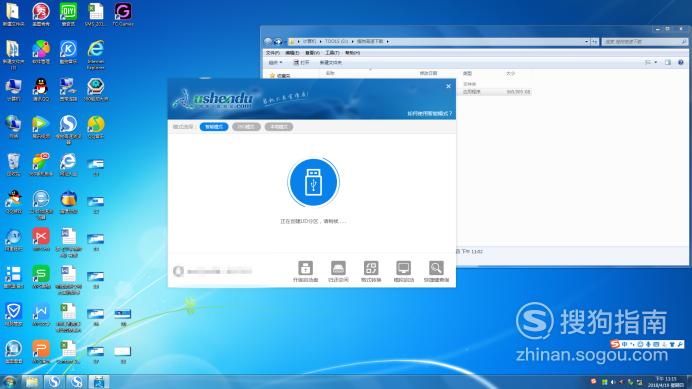692x389 pixels.
Task: Select the Meitu red desktop icon
Action: (x=41, y=15)
